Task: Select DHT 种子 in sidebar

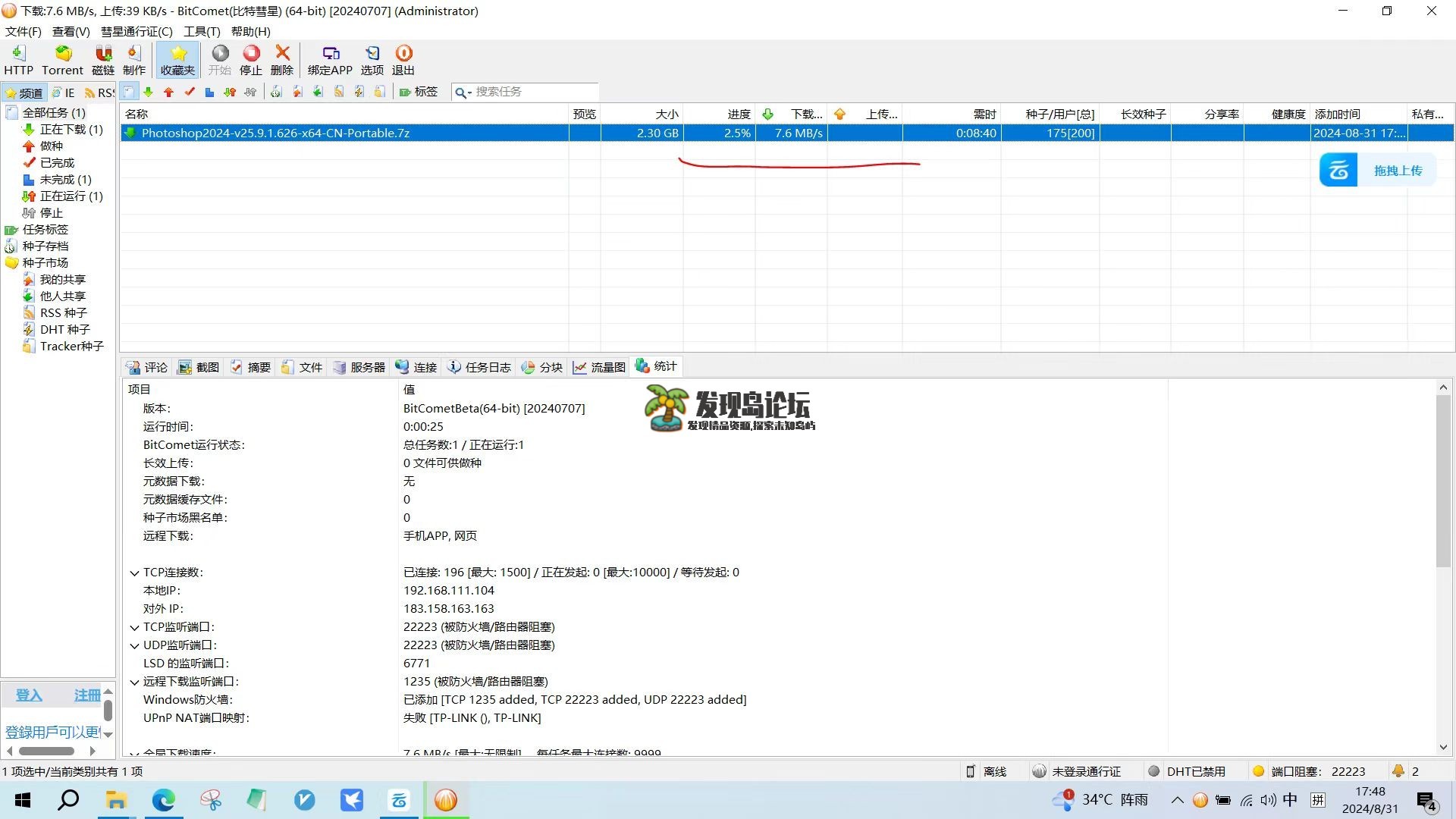Action: pos(64,329)
